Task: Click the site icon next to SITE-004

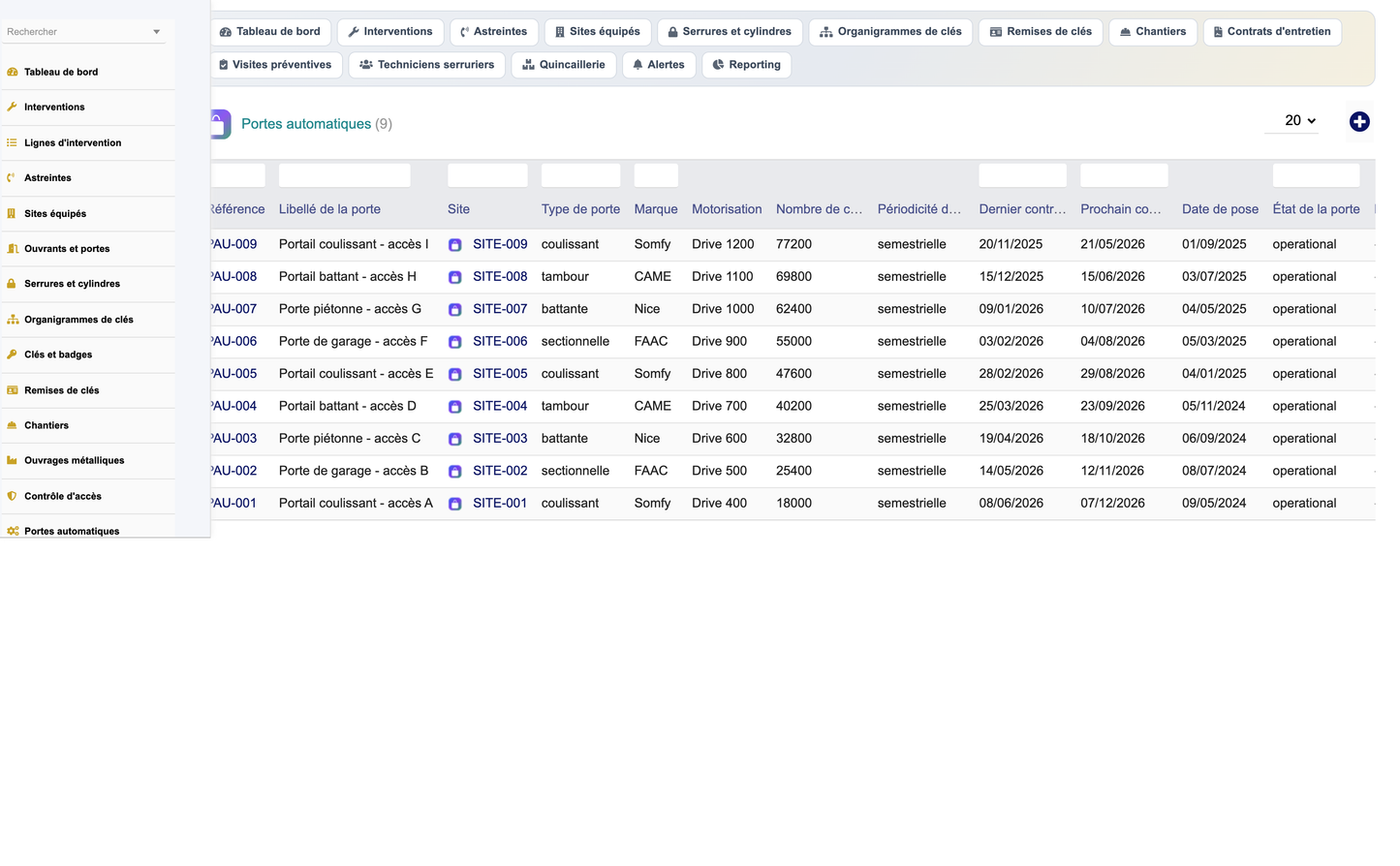Action: tap(454, 407)
